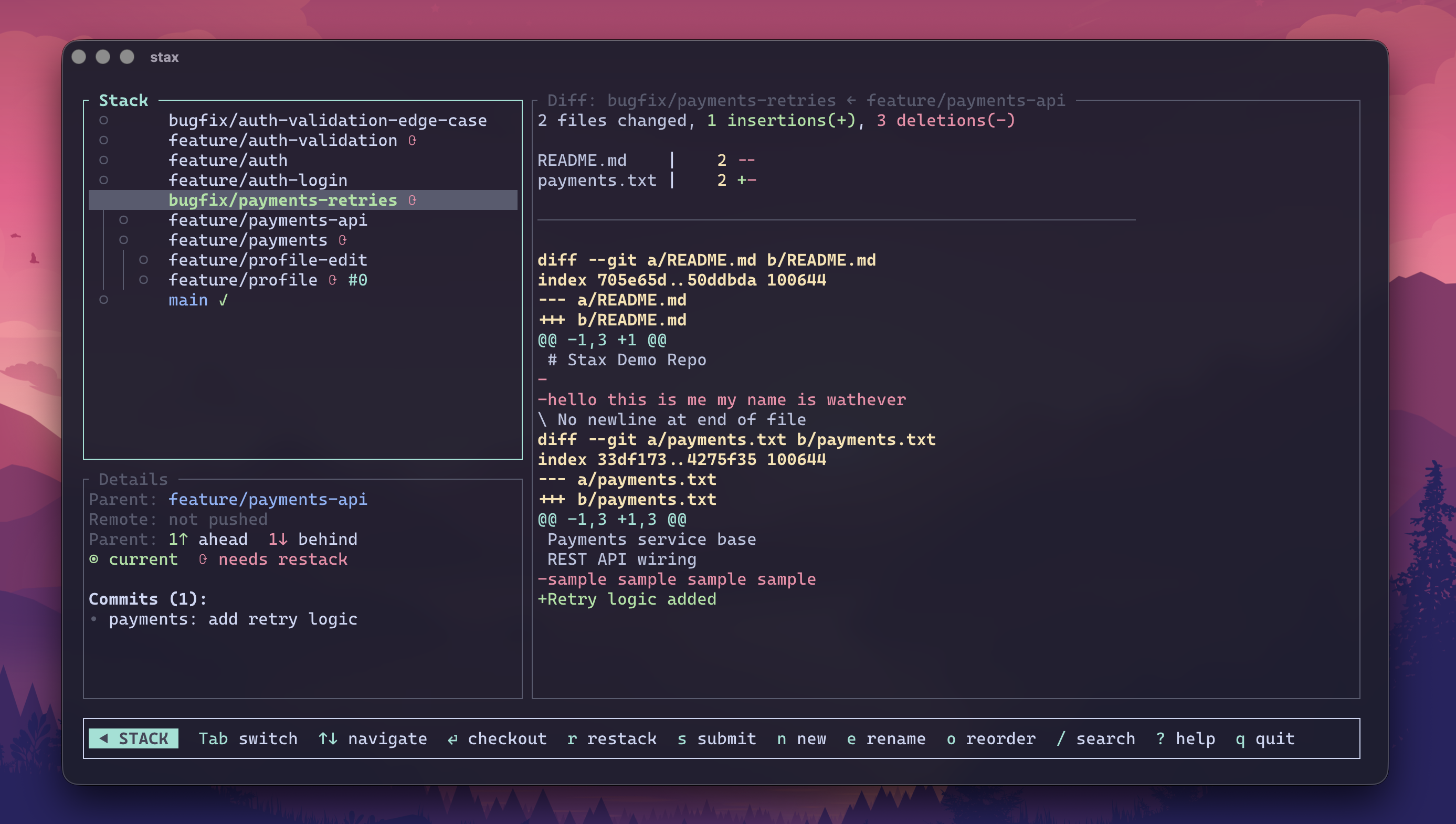Select branch circle for bugfix/auth-validation-edge-case
1456x824 pixels.
tap(103, 120)
